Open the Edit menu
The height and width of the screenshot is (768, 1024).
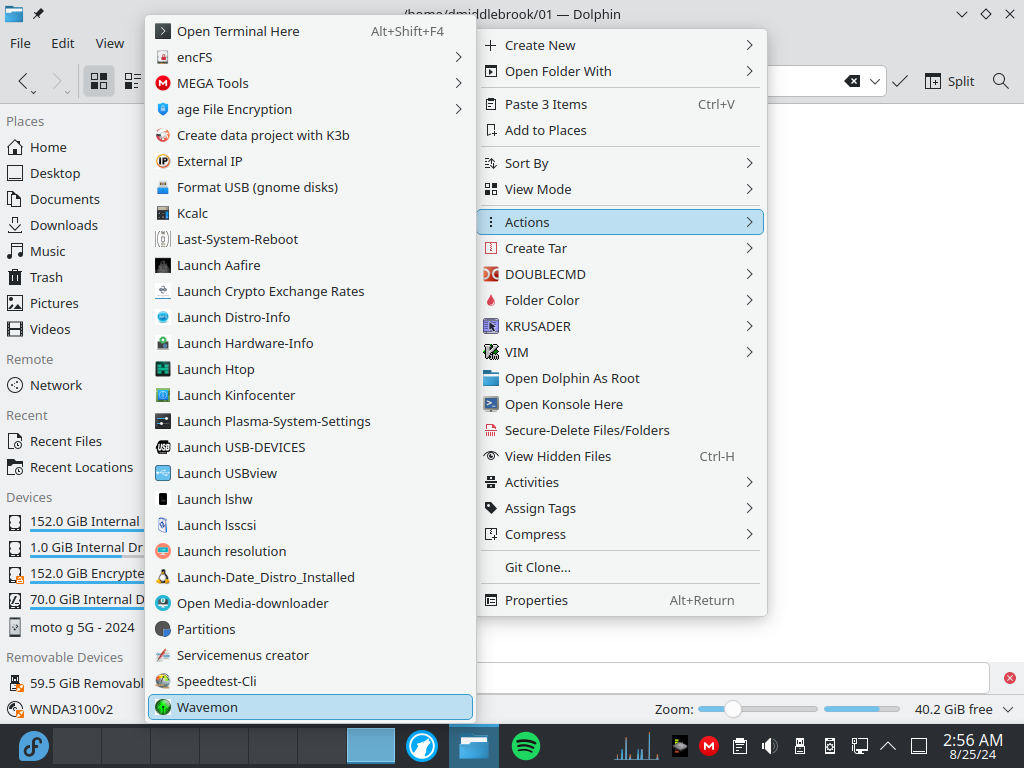click(x=63, y=43)
